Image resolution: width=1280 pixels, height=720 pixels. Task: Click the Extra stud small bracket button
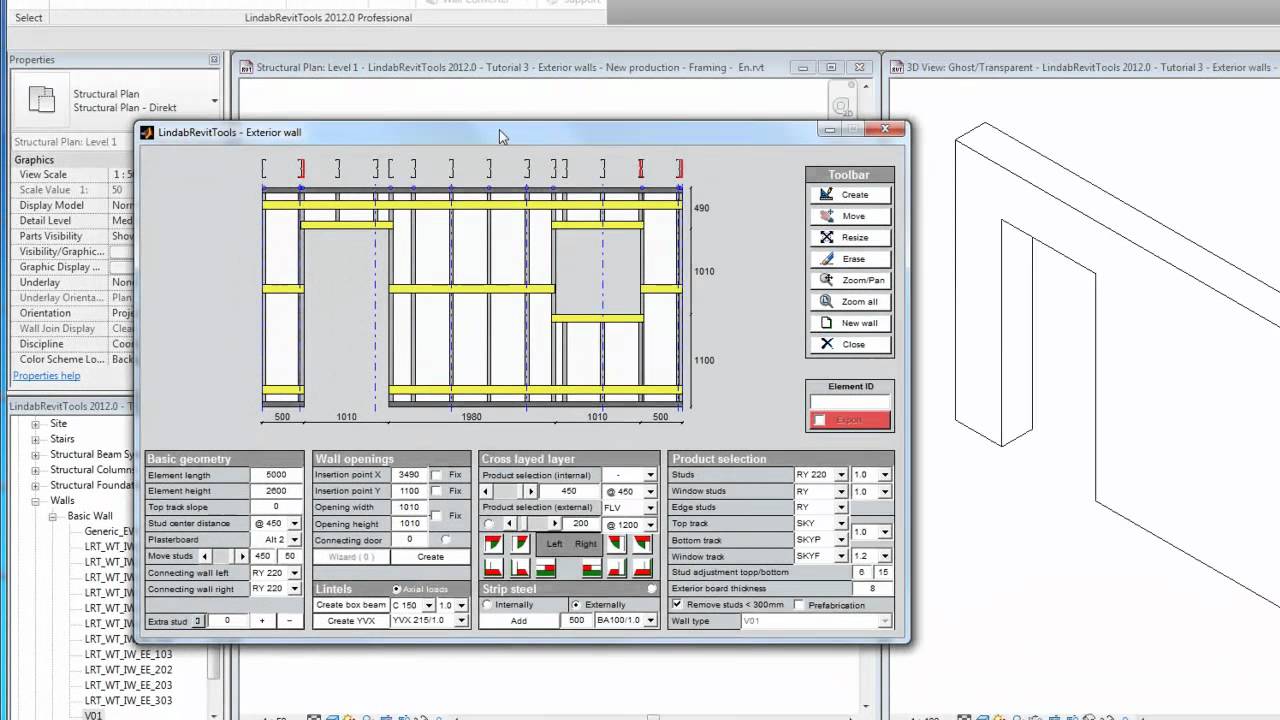point(198,621)
